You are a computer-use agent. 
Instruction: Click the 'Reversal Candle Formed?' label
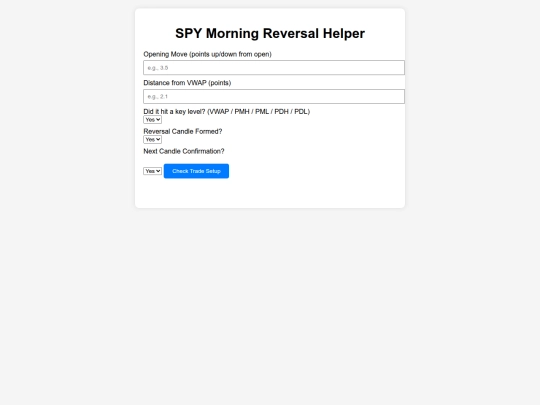tap(183, 131)
